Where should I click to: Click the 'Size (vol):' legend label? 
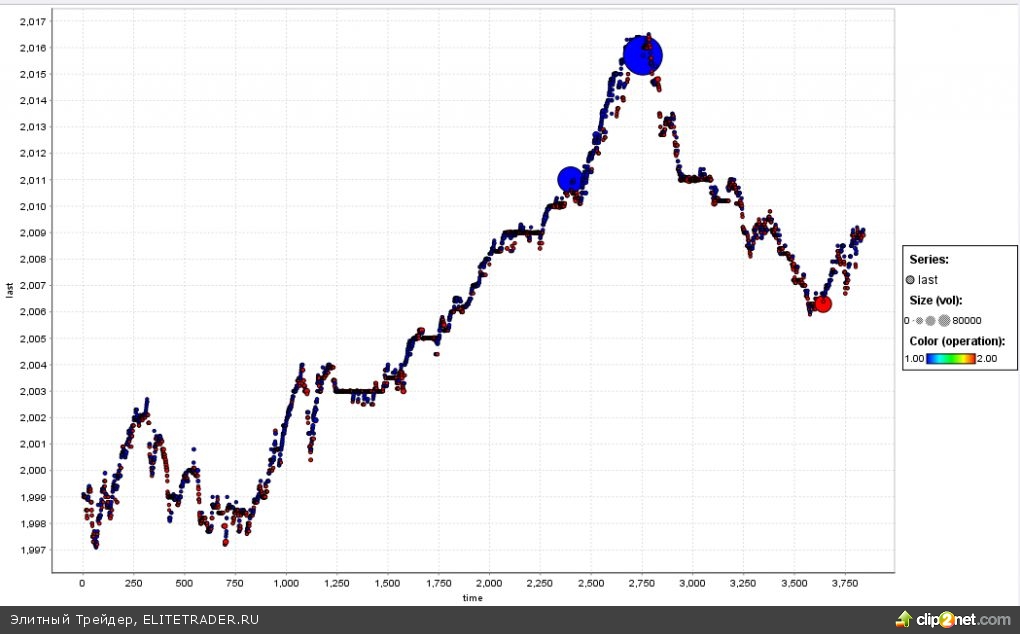pos(935,300)
